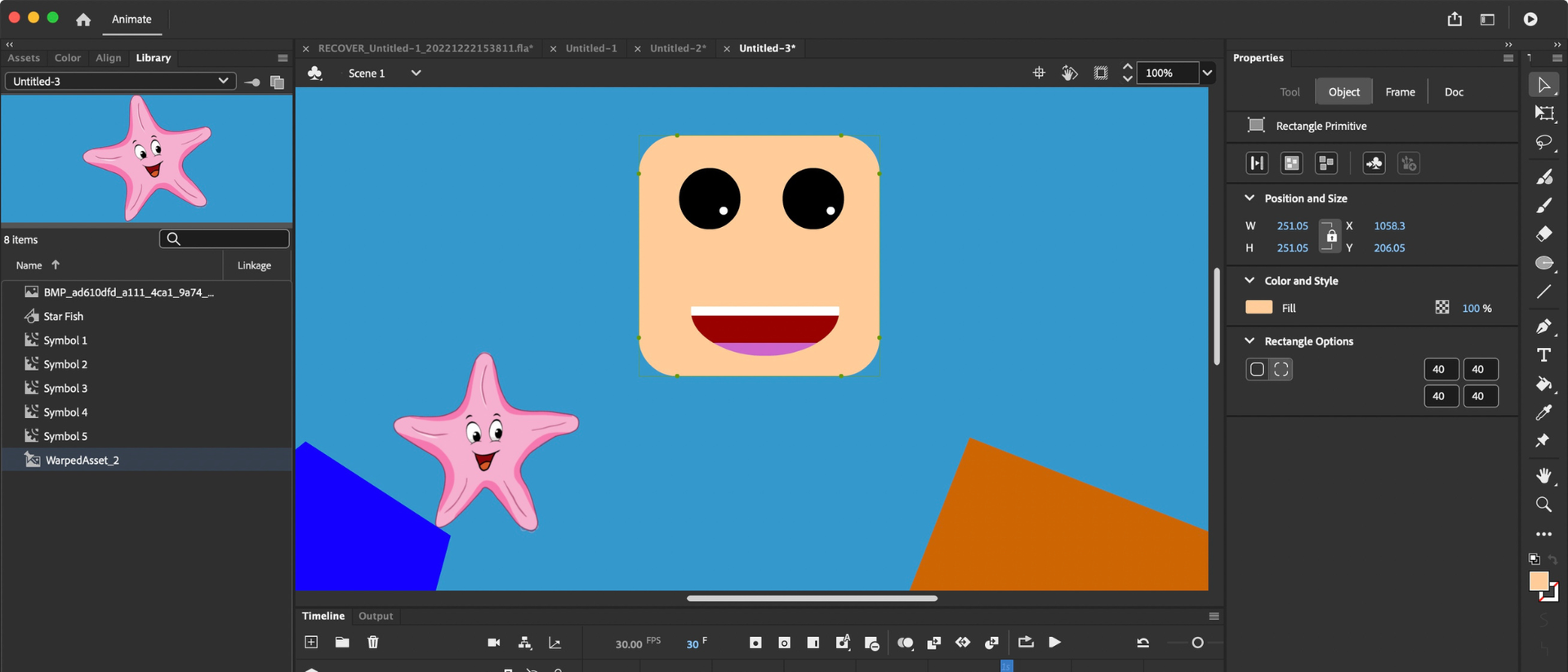The width and height of the screenshot is (1568, 672).
Task: Click the share/export icon at top right
Action: point(1454,19)
